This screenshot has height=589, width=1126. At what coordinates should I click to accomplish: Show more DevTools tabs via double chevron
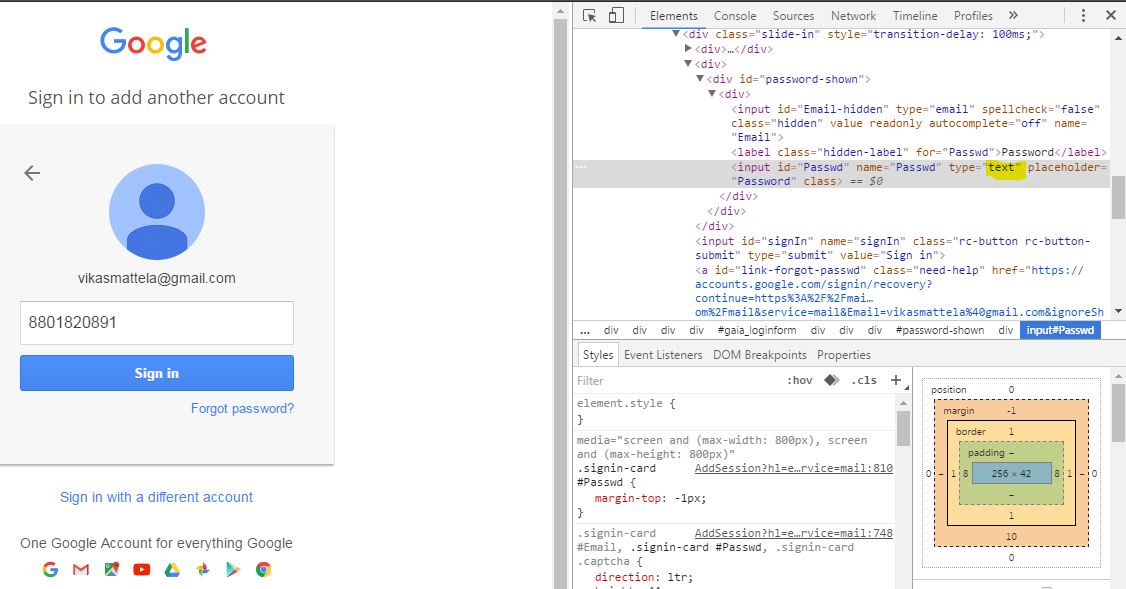[1013, 15]
